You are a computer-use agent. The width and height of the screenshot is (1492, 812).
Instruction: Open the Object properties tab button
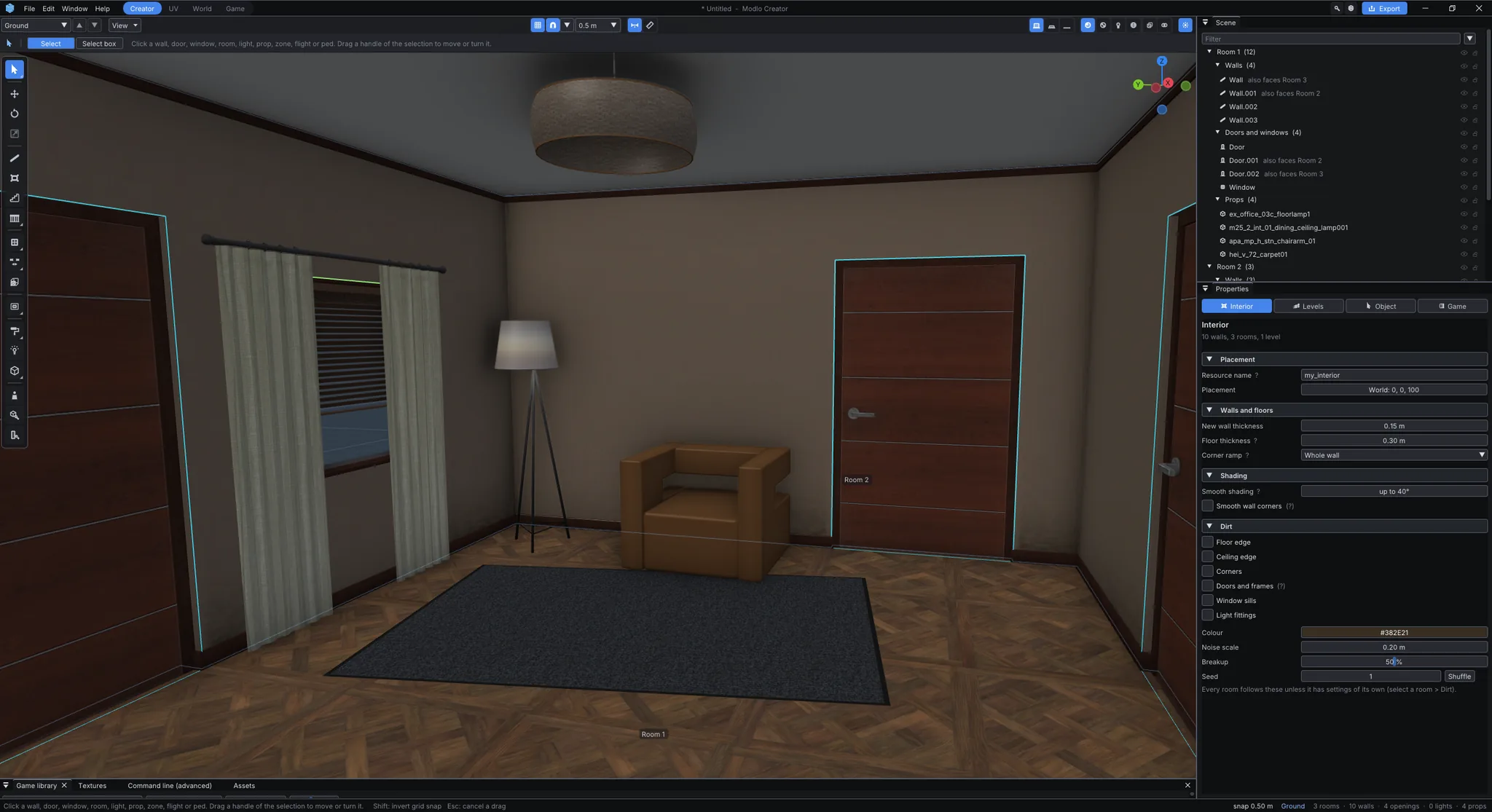(x=1381, y=307)
